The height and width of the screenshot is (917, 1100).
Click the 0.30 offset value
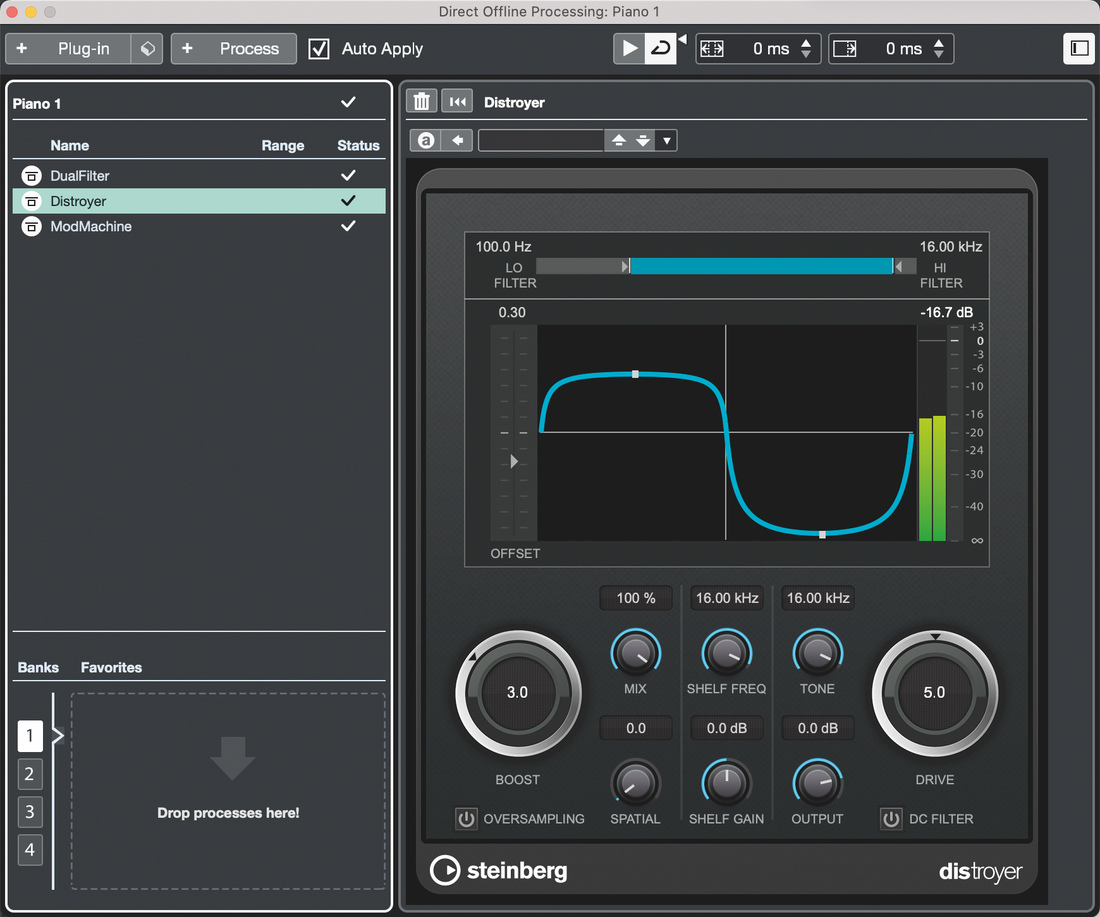click(511, 312)
